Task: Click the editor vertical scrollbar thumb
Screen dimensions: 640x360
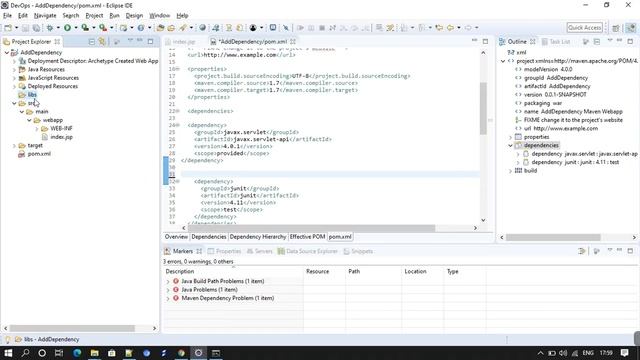Action: click(x=483, y=108)
